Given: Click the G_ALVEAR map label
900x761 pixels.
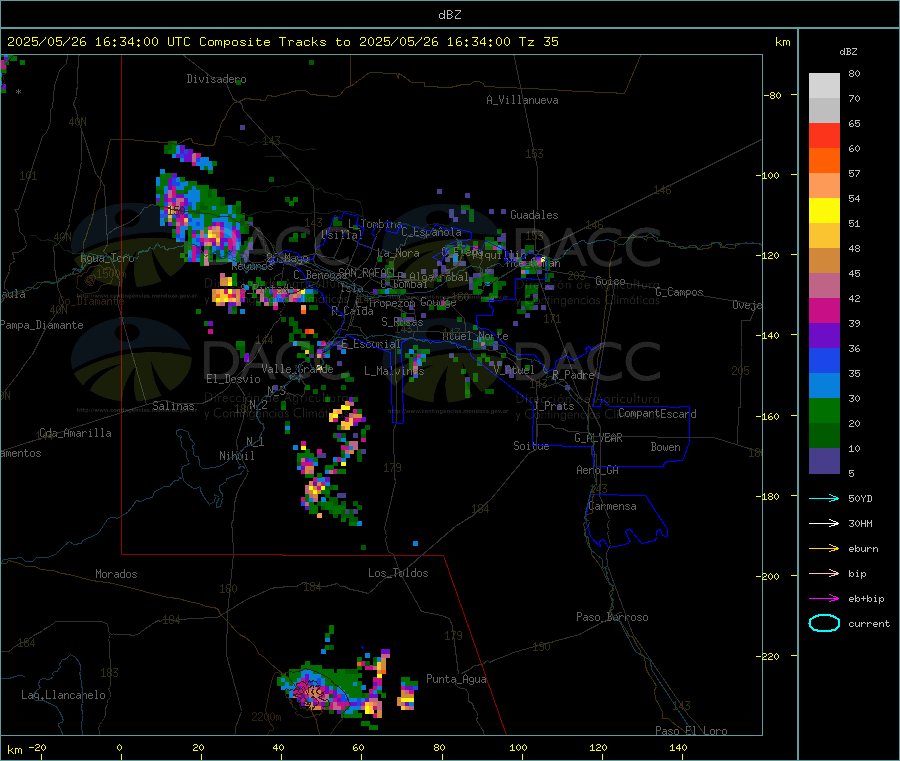Looking at the screenshot, I should click(x=598, y=438).
